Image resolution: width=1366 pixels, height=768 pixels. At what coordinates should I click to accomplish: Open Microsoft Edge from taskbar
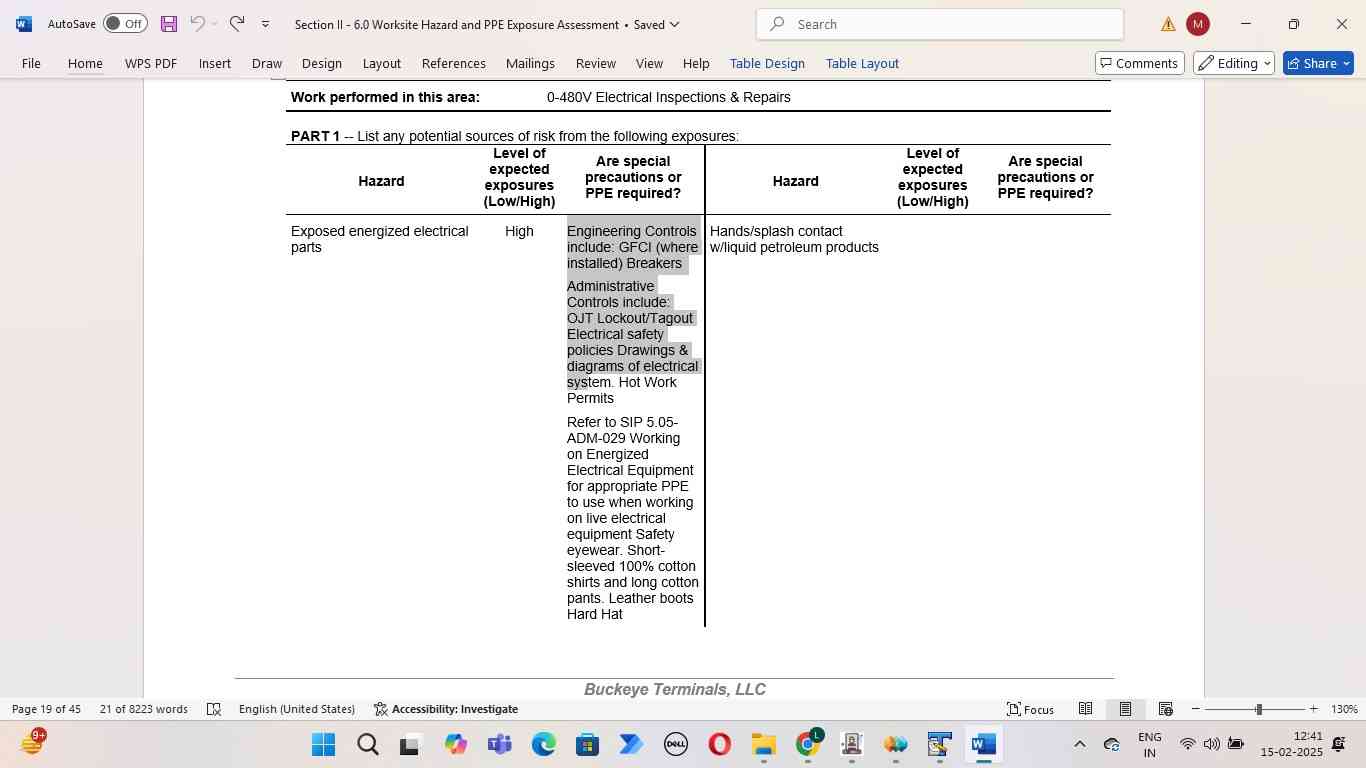pyautogui.click(x=543, y=745)
